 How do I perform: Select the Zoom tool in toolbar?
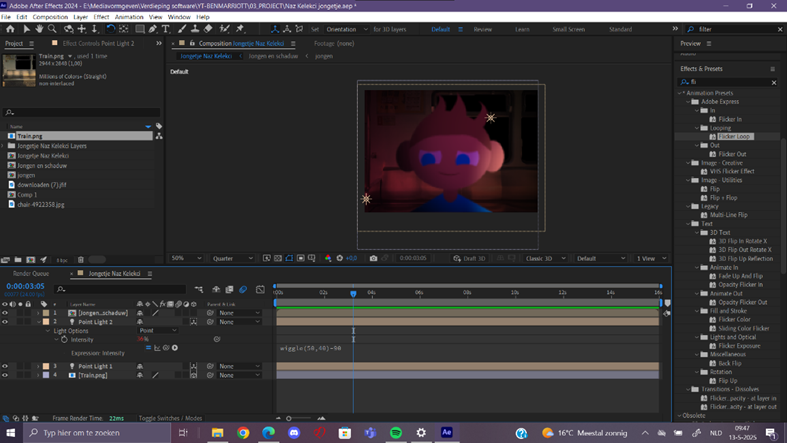[53, 29]
